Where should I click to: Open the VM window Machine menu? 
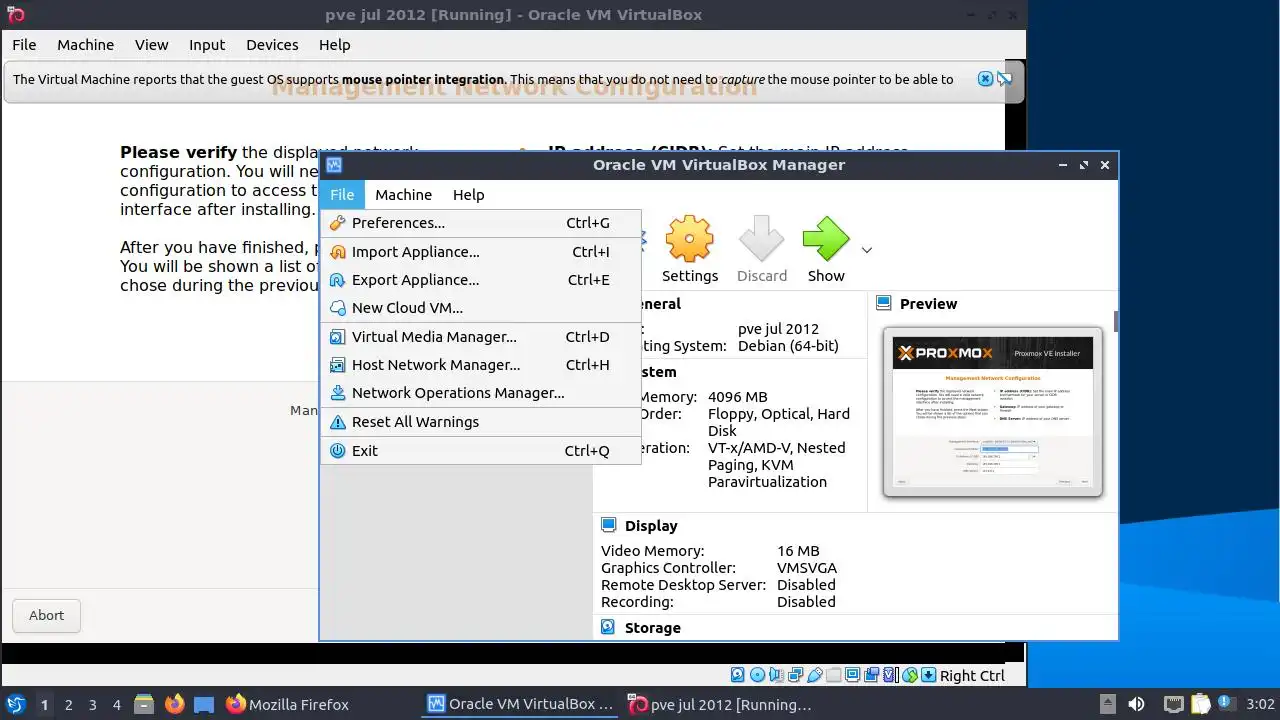tap(85, 45)
